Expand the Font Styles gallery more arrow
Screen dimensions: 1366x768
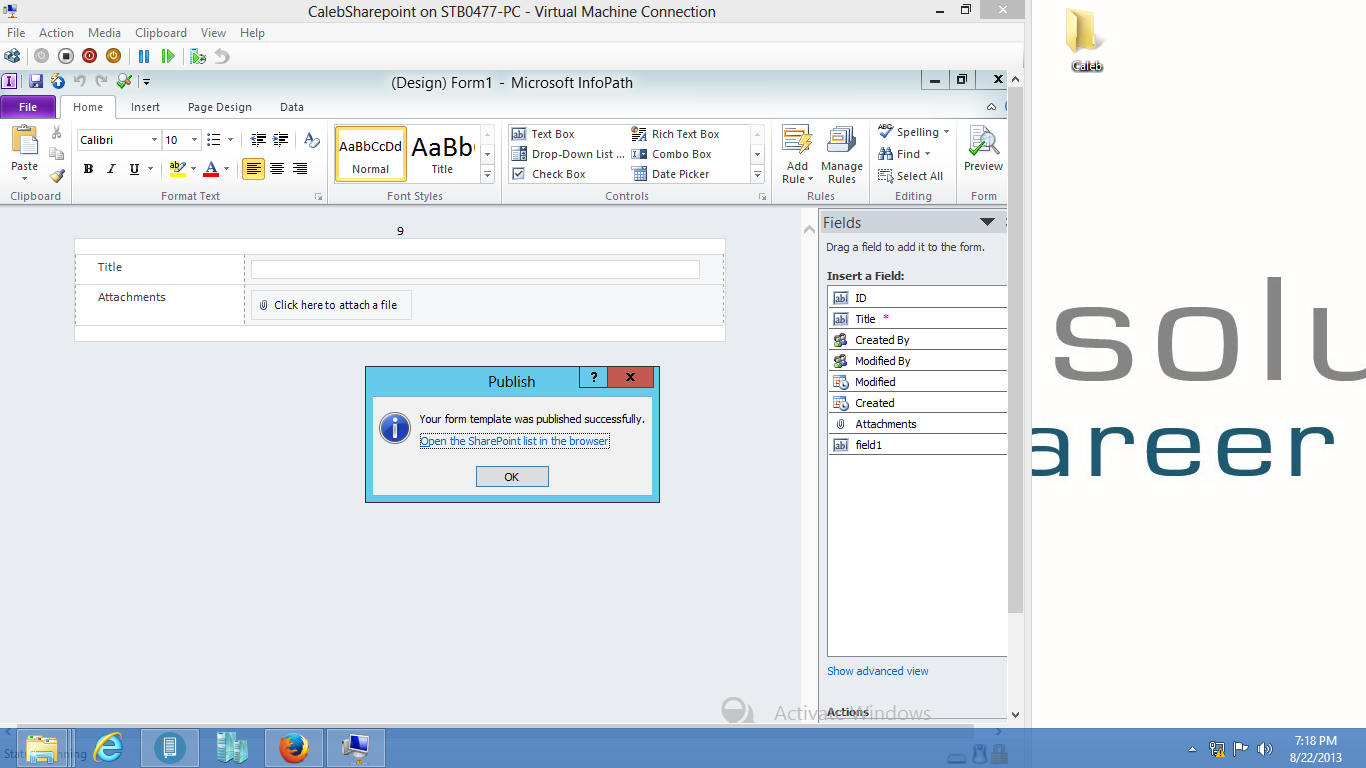[488, 175]
